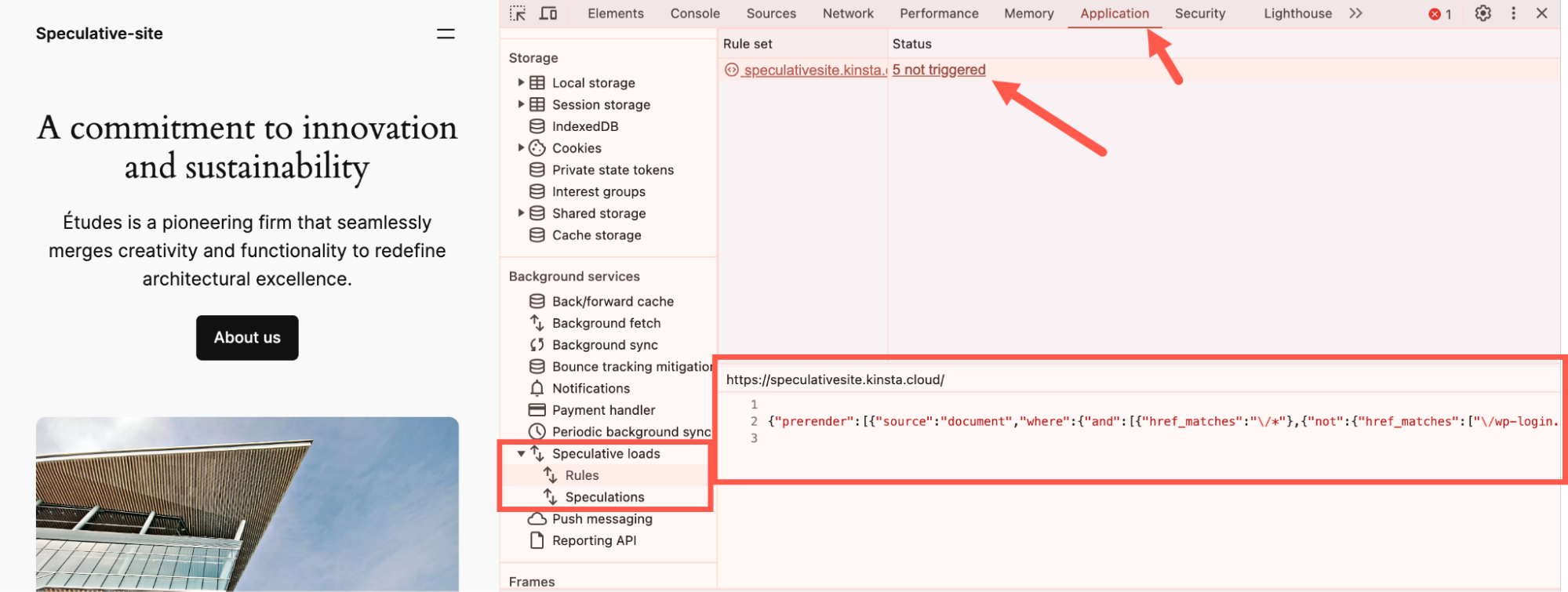This screenshot has width=1568, height=592.
Task: Click the Rule set column header
Action: (748, 44)
